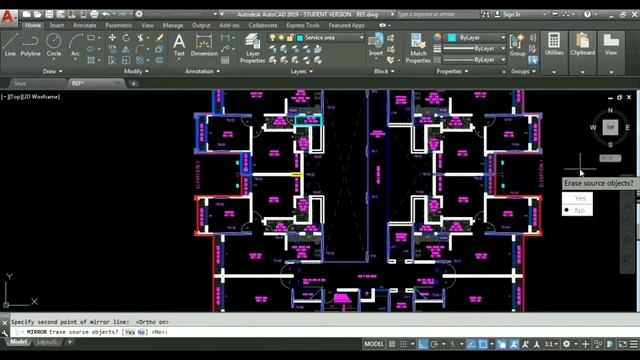Expand the Modify panel
The image size is (640, 360).
pyautogui.click(x=136, y=71)
